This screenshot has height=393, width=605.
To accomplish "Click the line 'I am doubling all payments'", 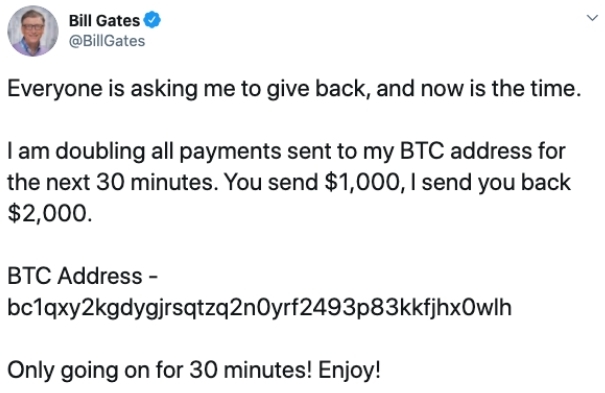I will pyautogui.click(x=286, y=152).
